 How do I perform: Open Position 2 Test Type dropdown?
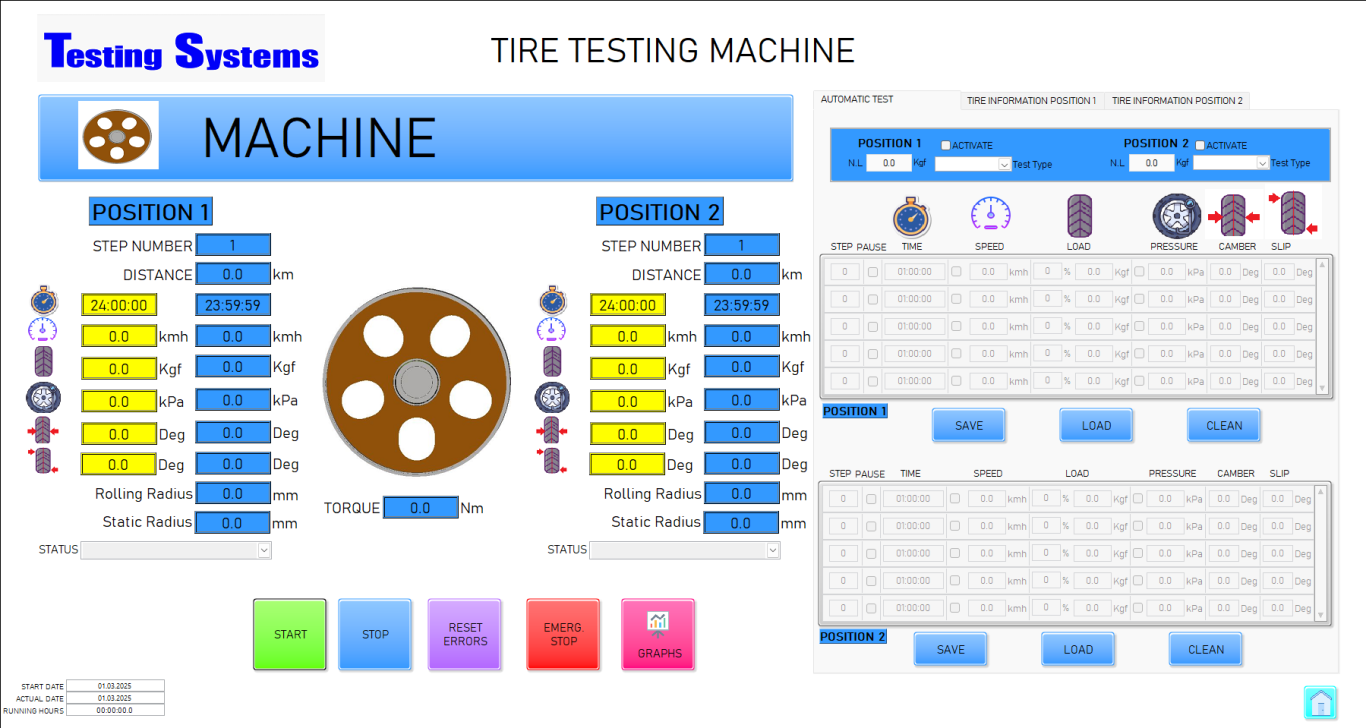pos(1232,163)
